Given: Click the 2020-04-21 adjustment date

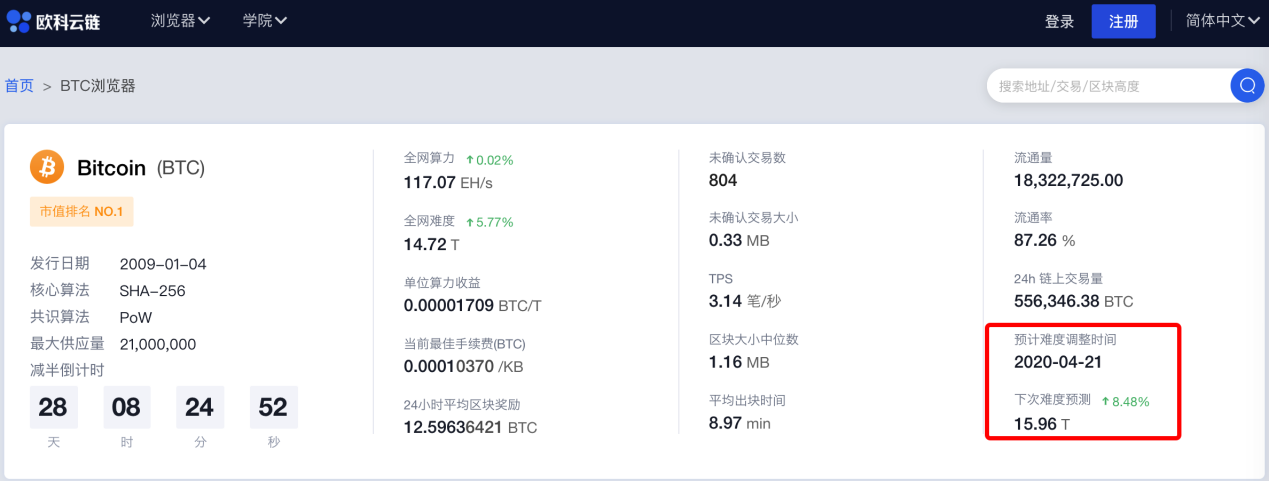Looking at the screenshot, I should click(1057, 361).
